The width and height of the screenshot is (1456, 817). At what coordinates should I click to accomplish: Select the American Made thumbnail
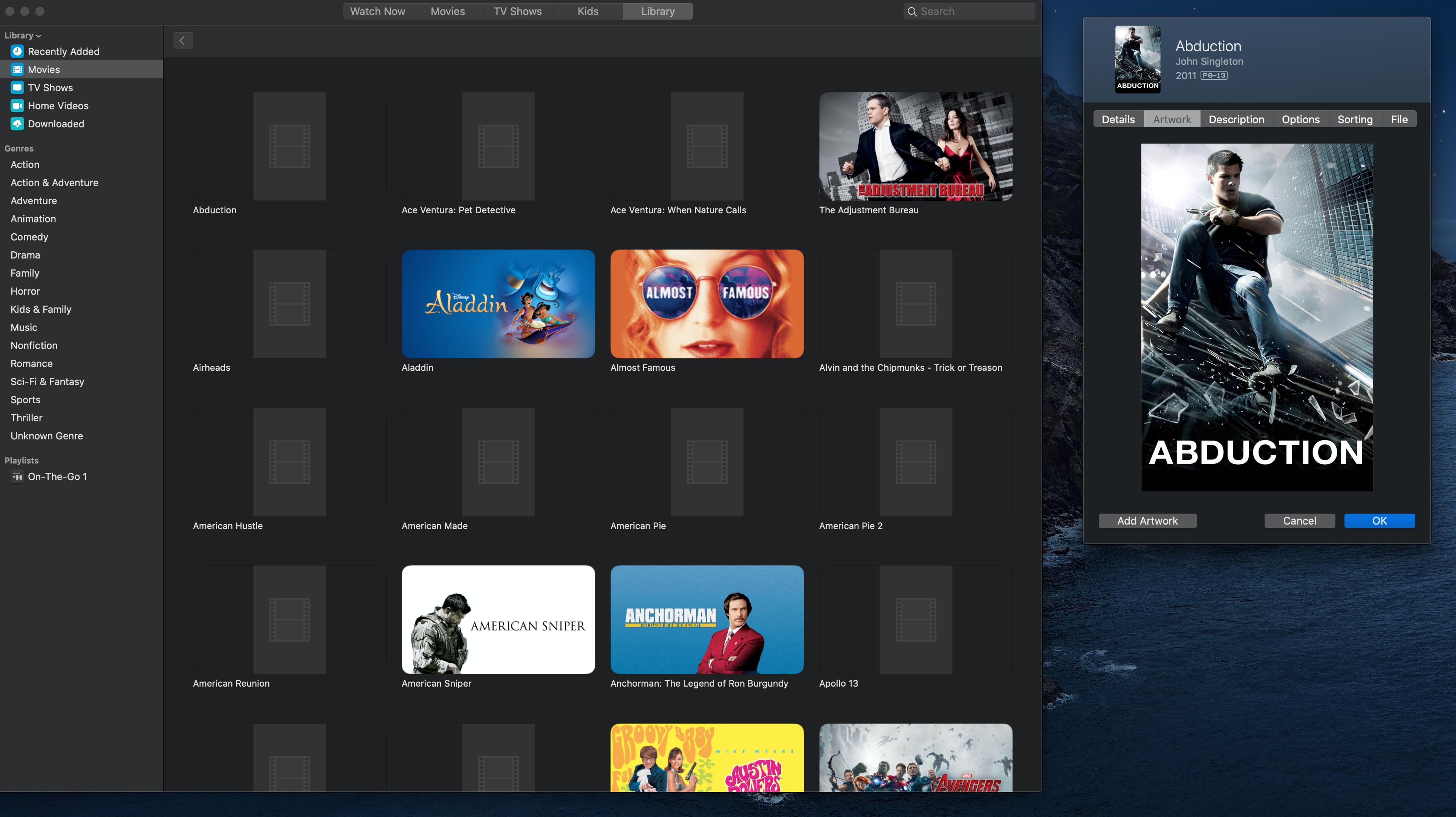pos(498,462)
